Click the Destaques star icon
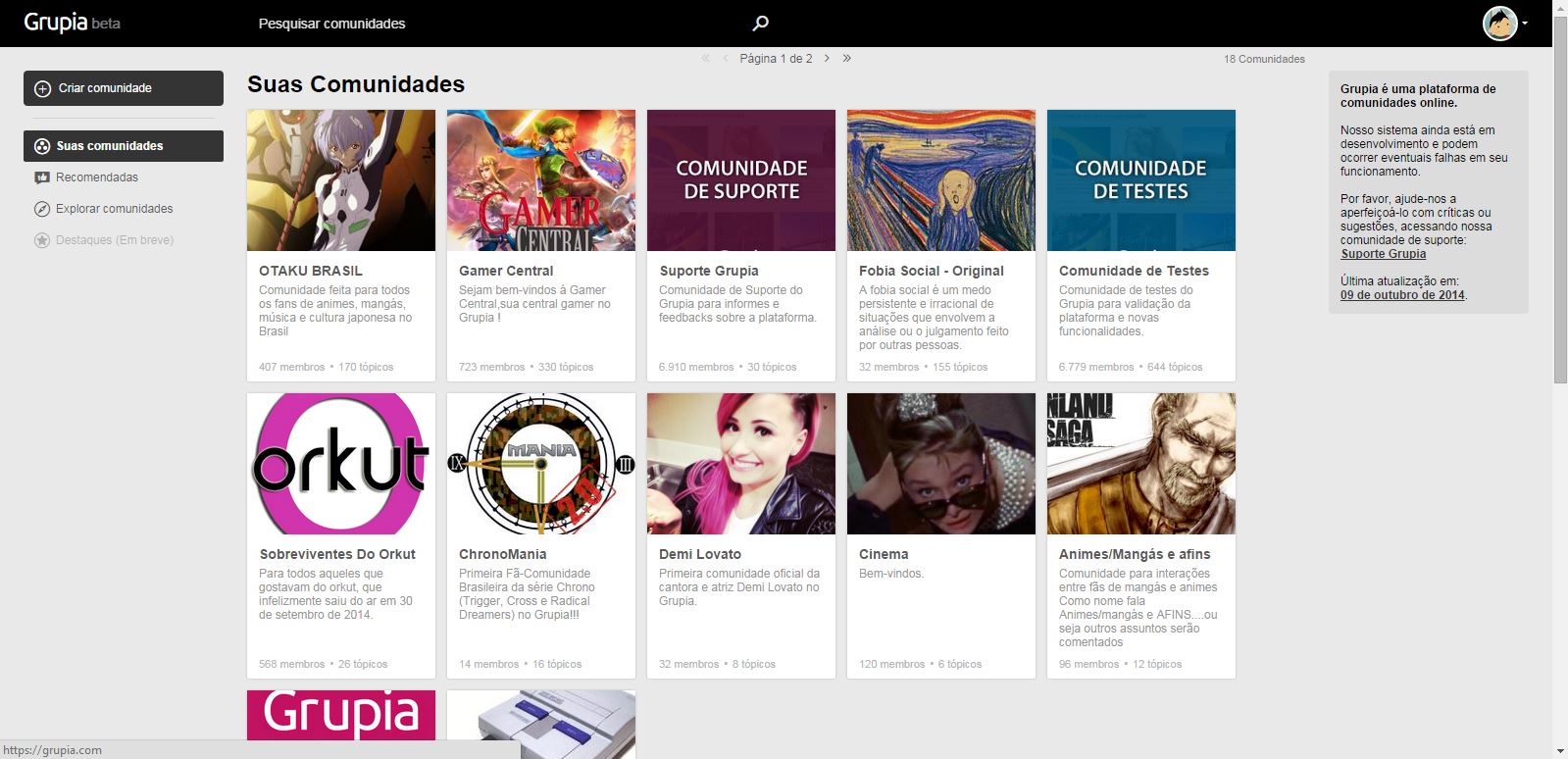1568x759 pixels. pos(42,240)
